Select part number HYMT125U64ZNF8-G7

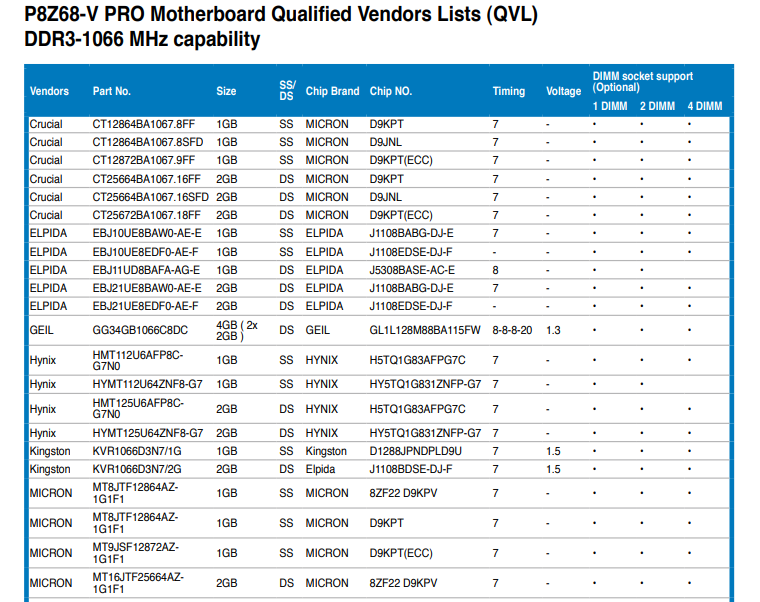coord(147,433)
